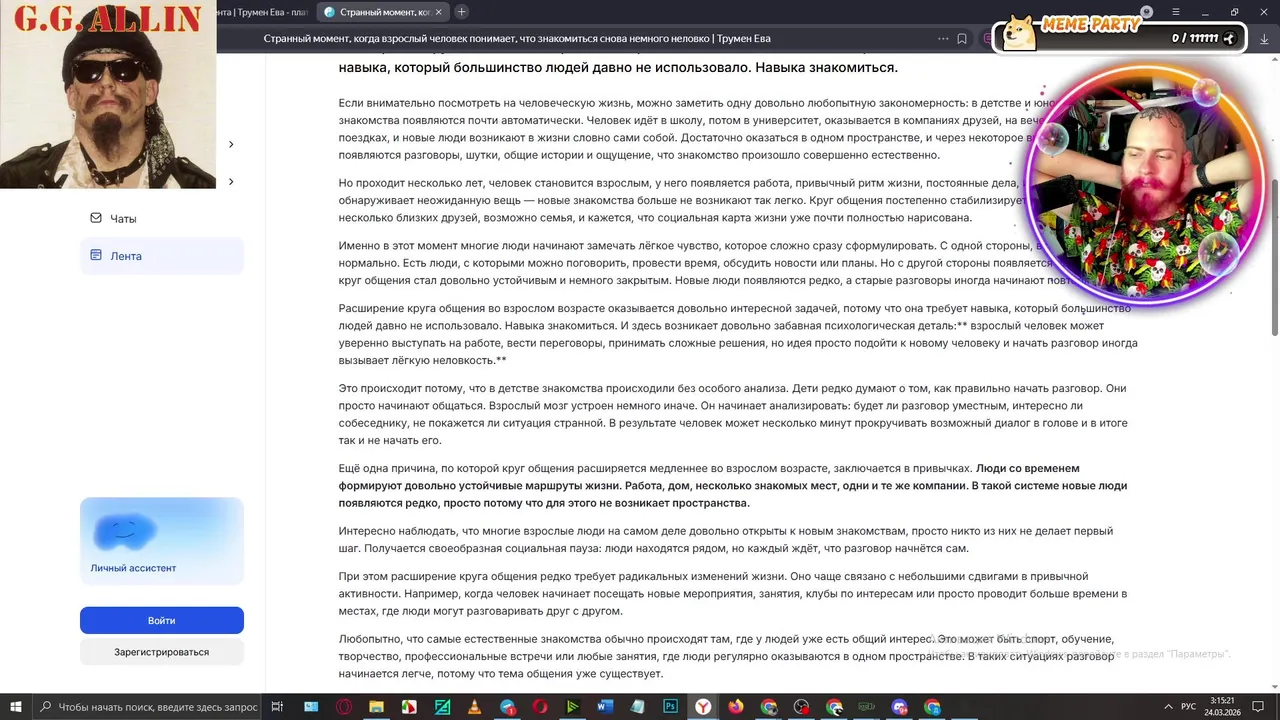Image resolution: width=1280 pixels, height=720 pixels.
Task: Open File Explorer from taskbar
Action: click(376, 707)
